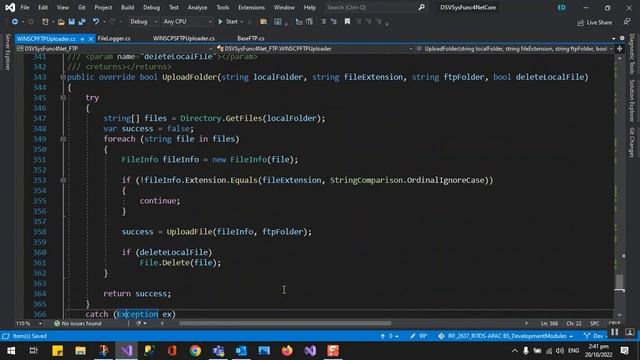
Task: Open the Server Explorer side tab
Action: tap(7, 52)
